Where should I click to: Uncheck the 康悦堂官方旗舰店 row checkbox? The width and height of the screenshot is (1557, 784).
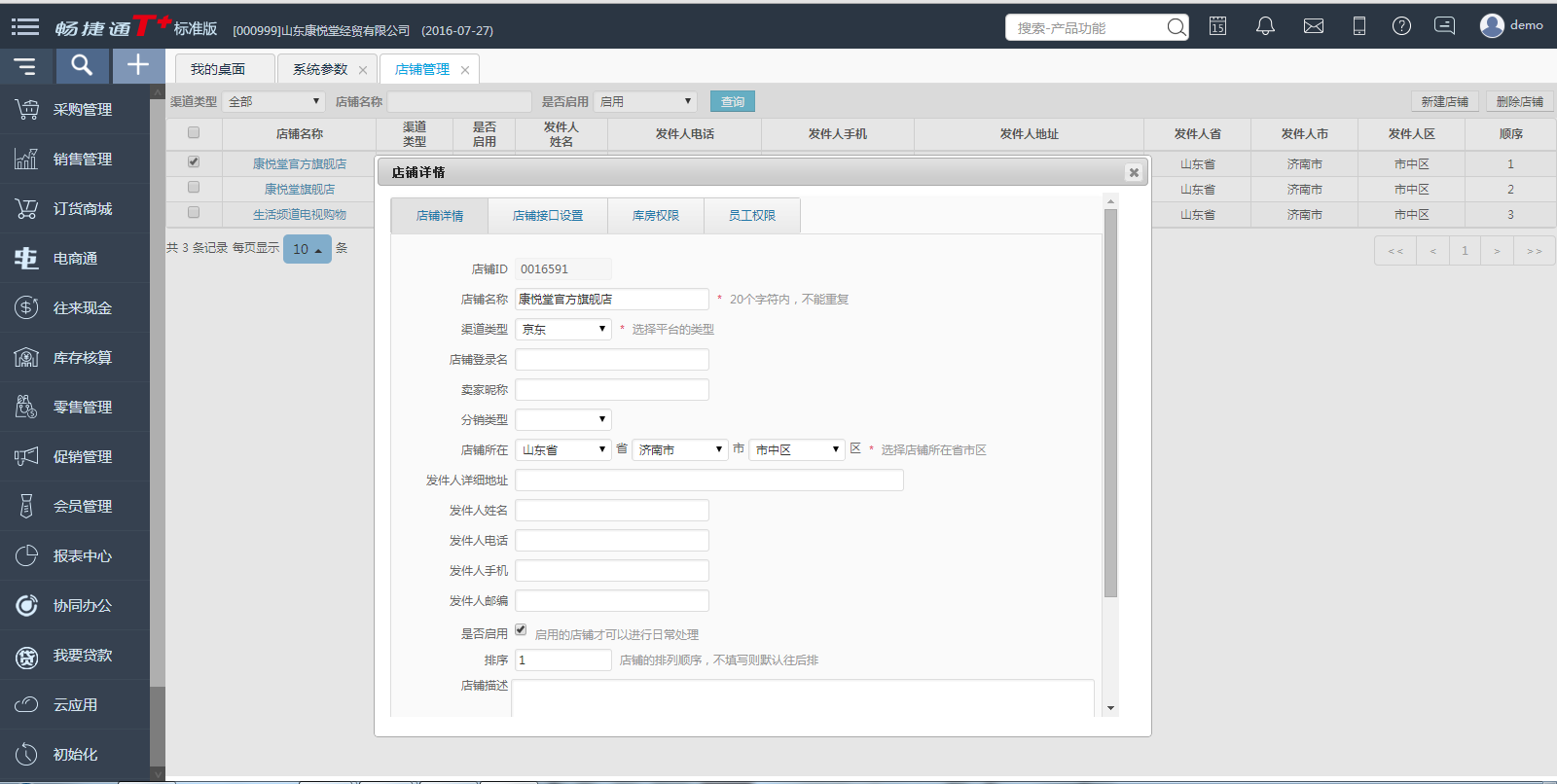point(194,162)
